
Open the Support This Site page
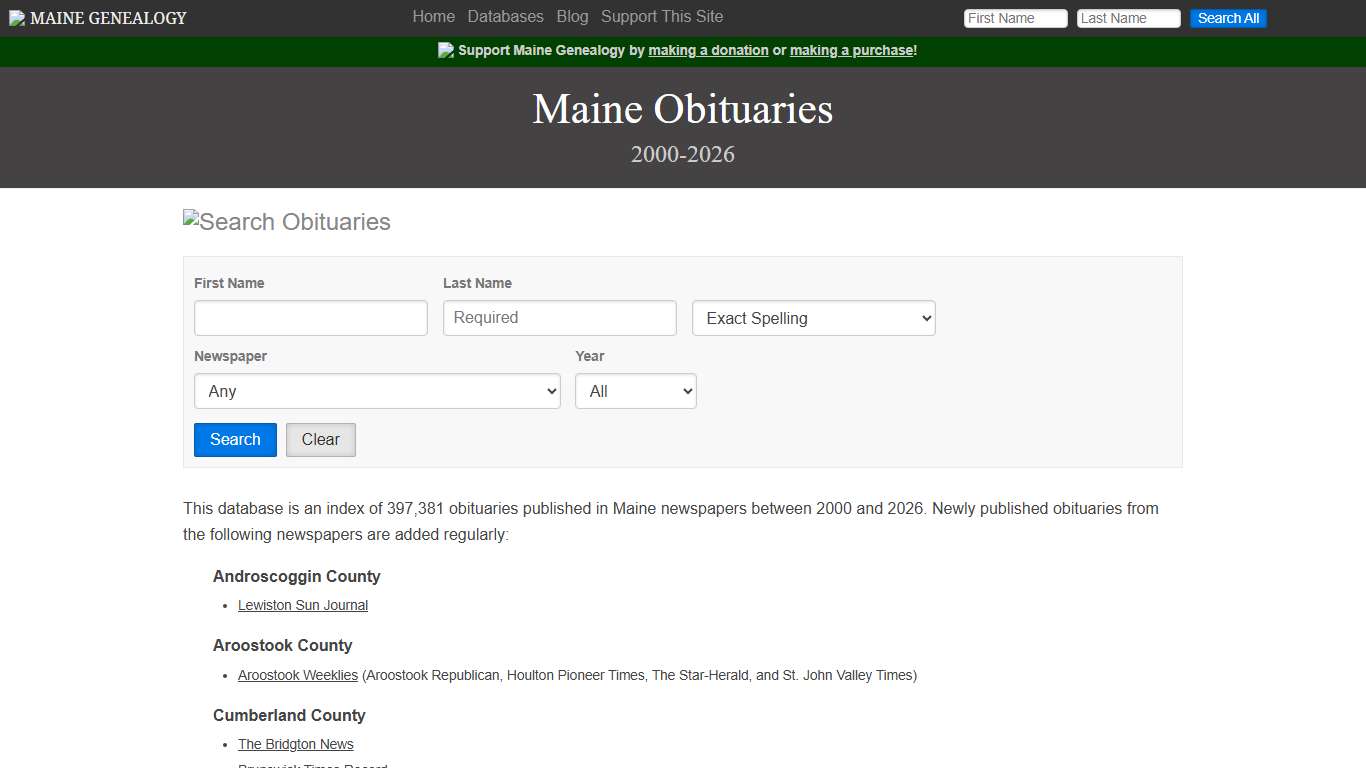click(661, 17)
